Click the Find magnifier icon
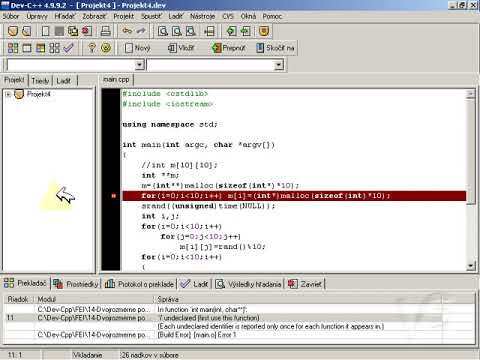 click(x=163, y=31)
